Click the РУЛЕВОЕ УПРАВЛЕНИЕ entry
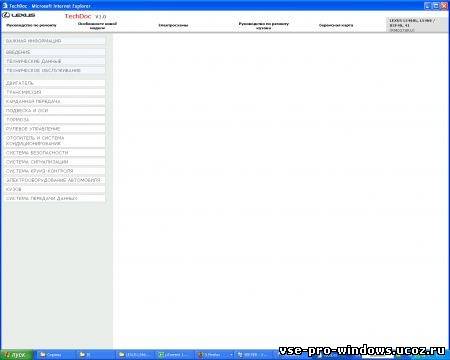 coord(55,129)
